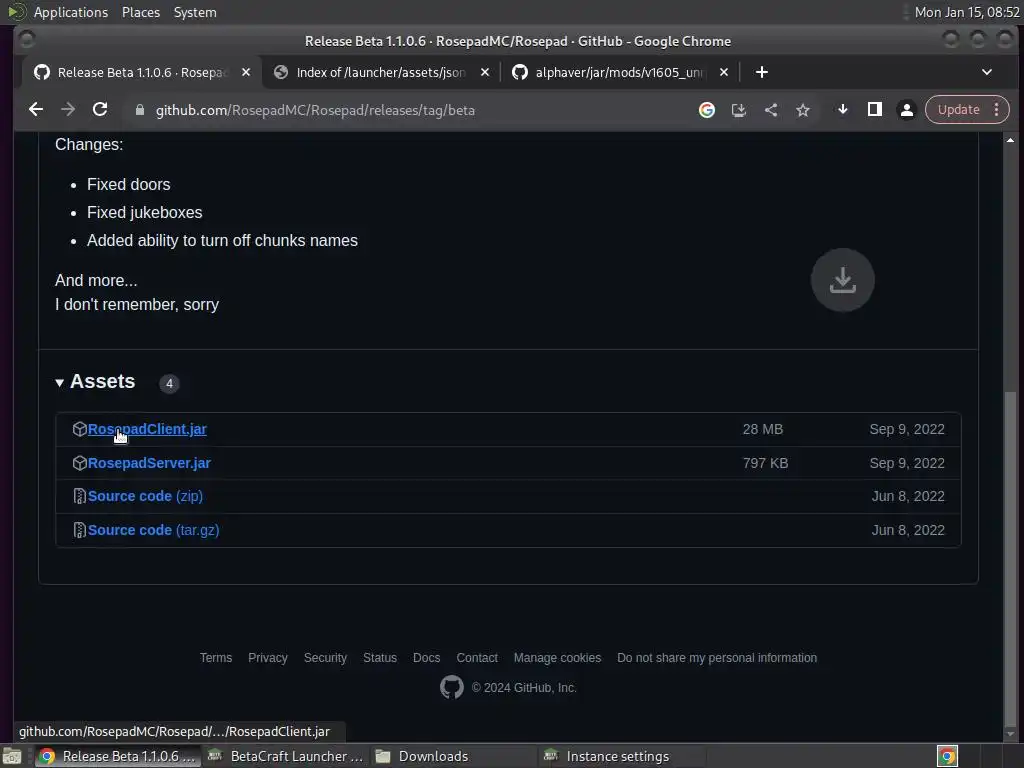
Task: Click package icon next to RosepadClient.jar
Action: (80, 429)
